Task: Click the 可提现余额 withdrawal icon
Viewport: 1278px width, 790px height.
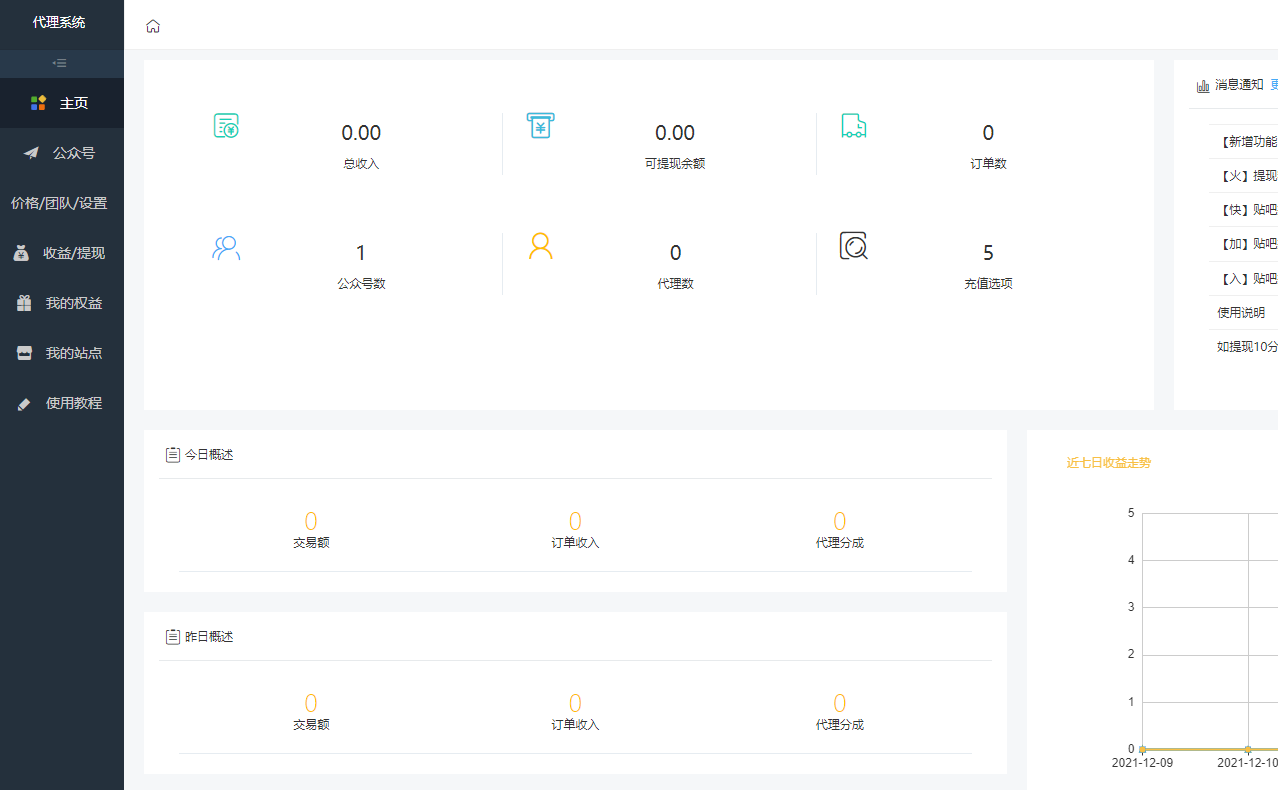Action: (540, 126)
